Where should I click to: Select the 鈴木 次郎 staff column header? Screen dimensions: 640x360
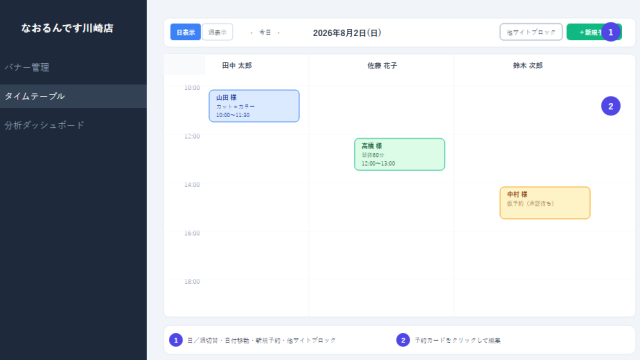(x=528, y=66)
